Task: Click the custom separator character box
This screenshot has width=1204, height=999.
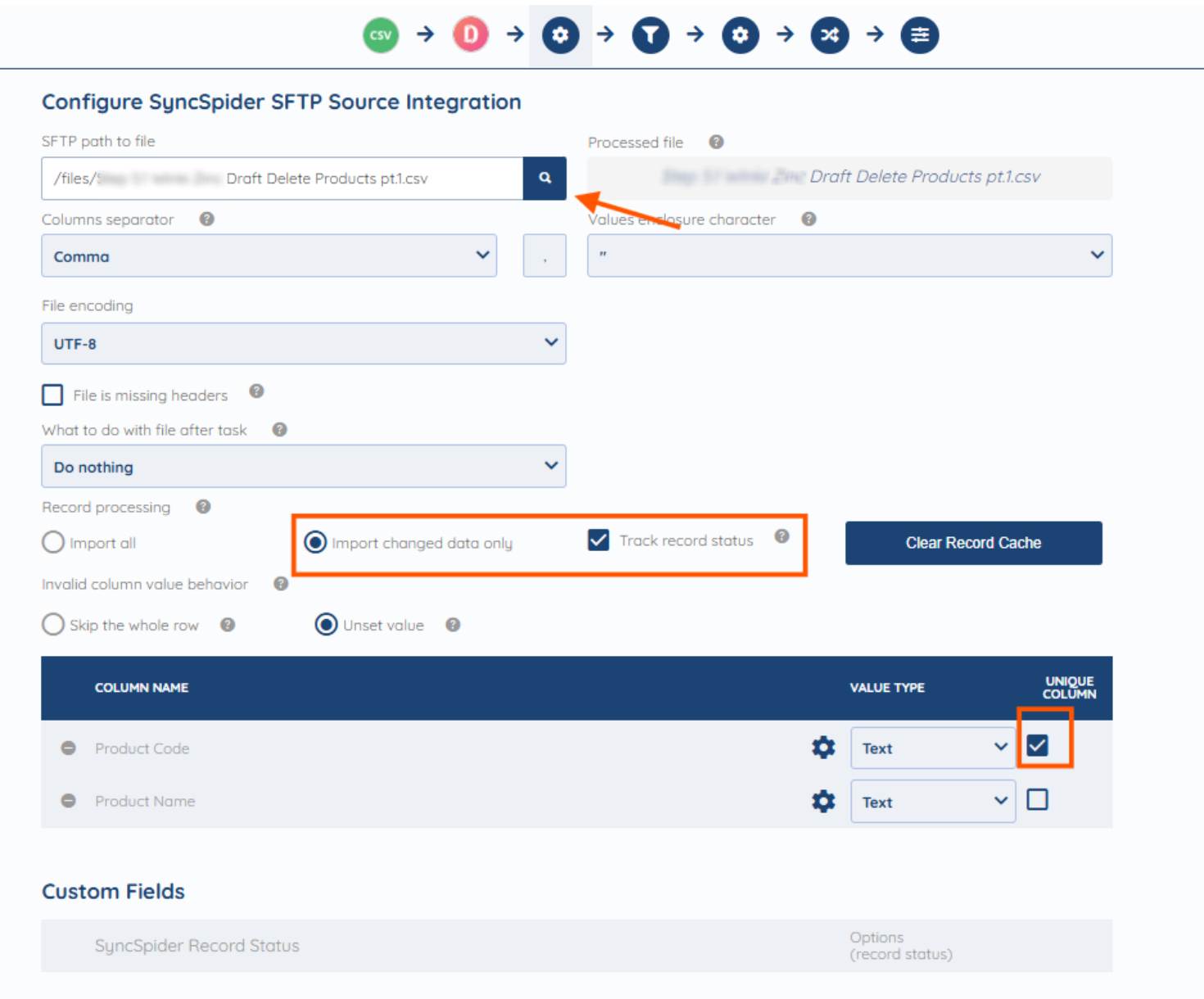Action: click(545, 255)
